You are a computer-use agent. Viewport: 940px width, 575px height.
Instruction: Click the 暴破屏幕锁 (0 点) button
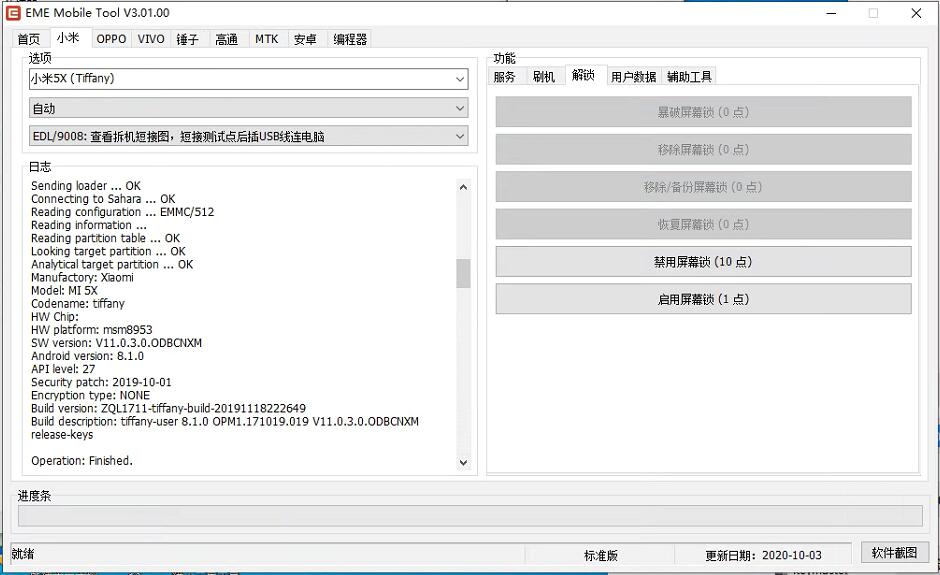(x=703, y=112)
